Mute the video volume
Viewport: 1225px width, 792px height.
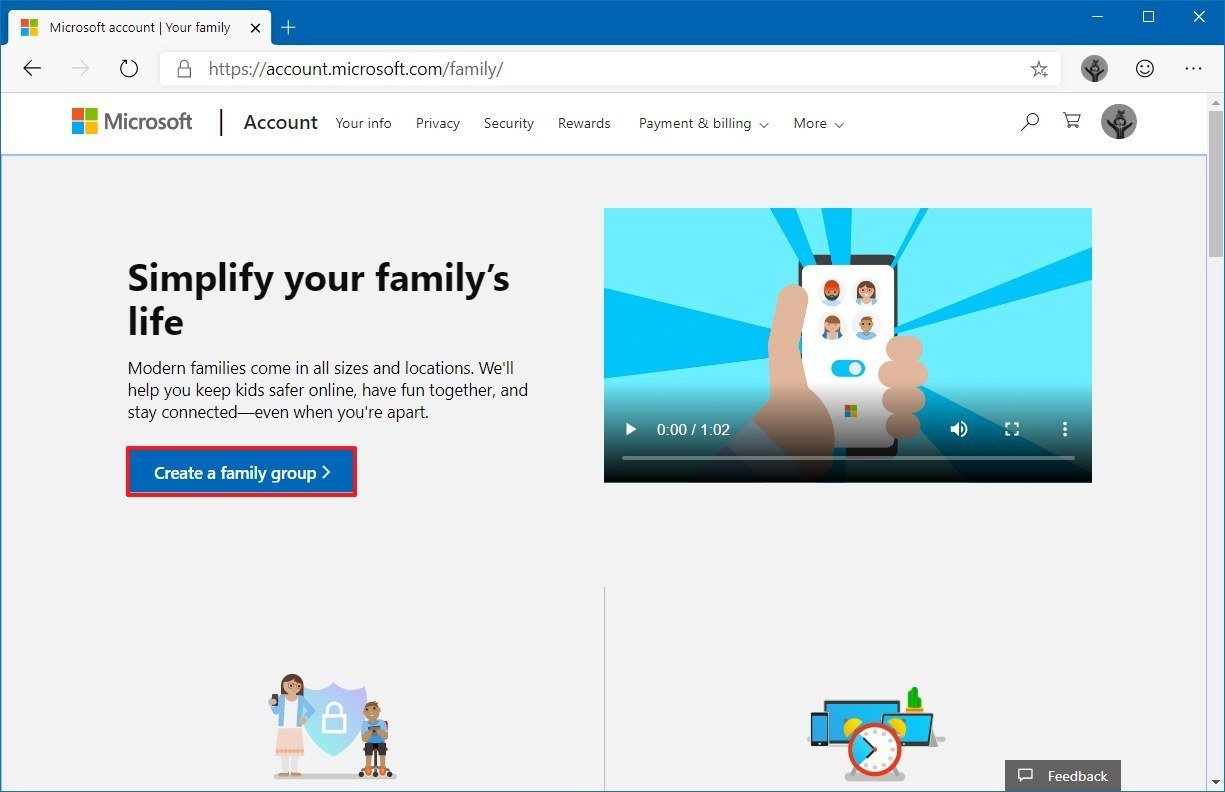[x=959, y=430]
